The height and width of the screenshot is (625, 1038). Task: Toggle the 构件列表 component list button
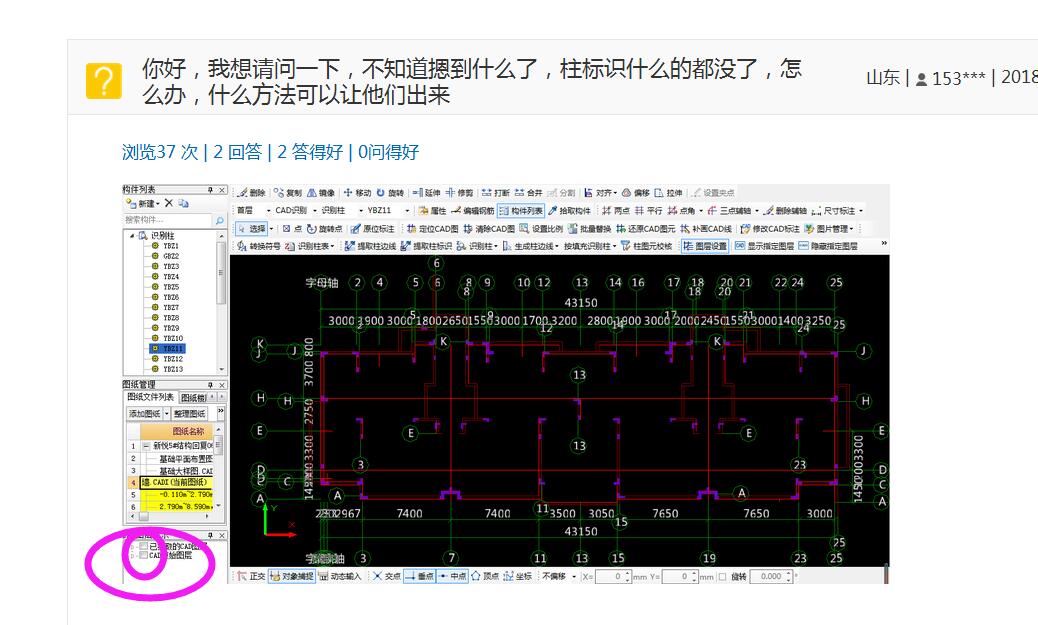pos(520,211)
